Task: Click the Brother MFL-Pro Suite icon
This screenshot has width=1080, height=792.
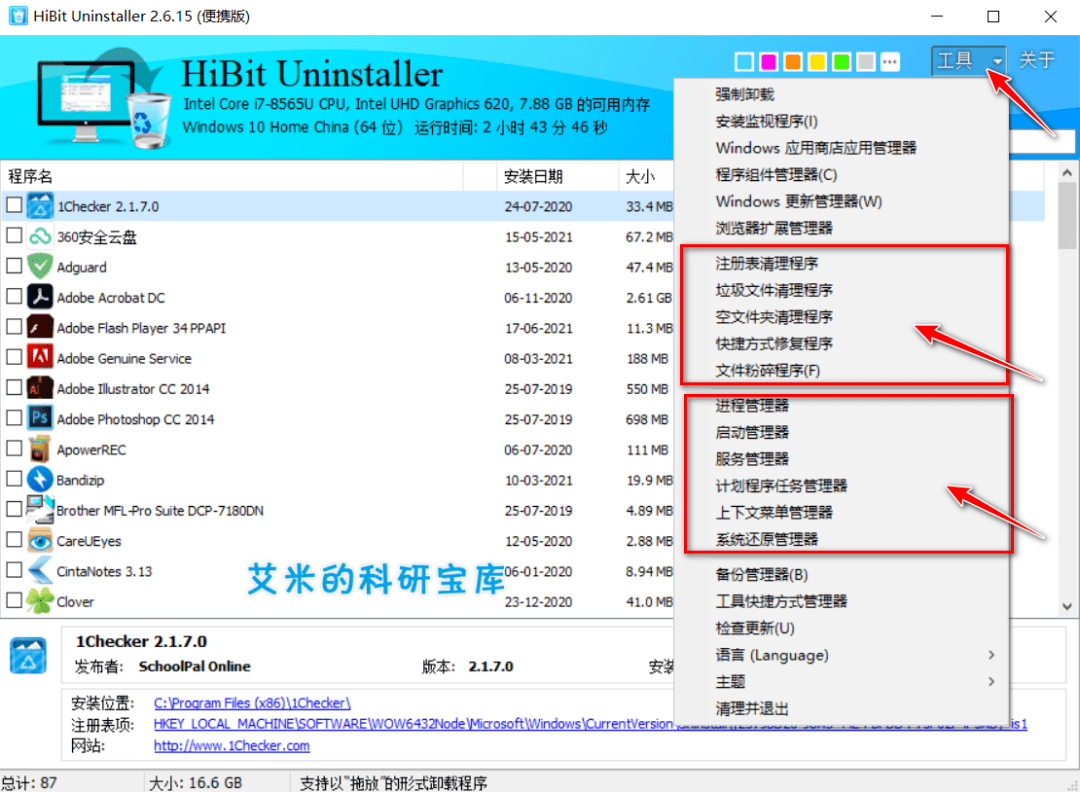Action: coord(40,510)
